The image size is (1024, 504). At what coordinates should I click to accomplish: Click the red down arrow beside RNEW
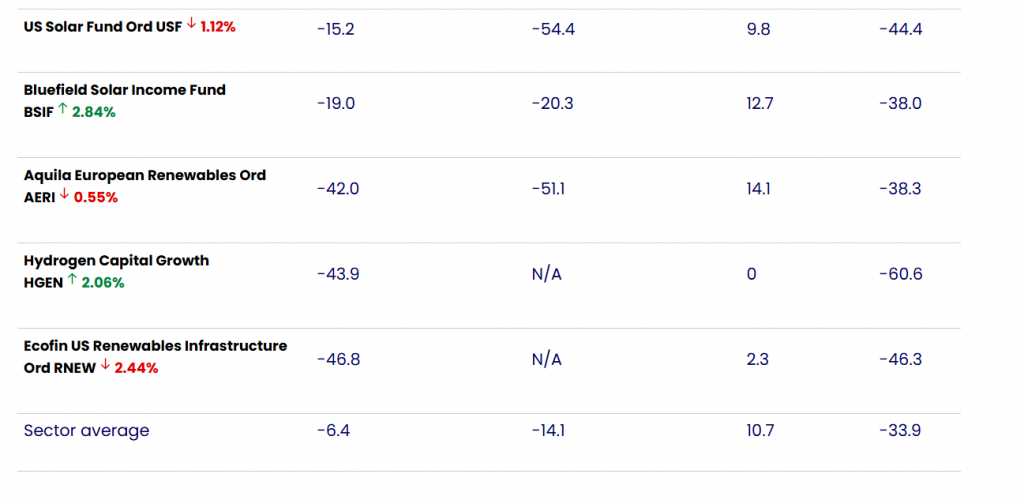(x=105, y=367)
